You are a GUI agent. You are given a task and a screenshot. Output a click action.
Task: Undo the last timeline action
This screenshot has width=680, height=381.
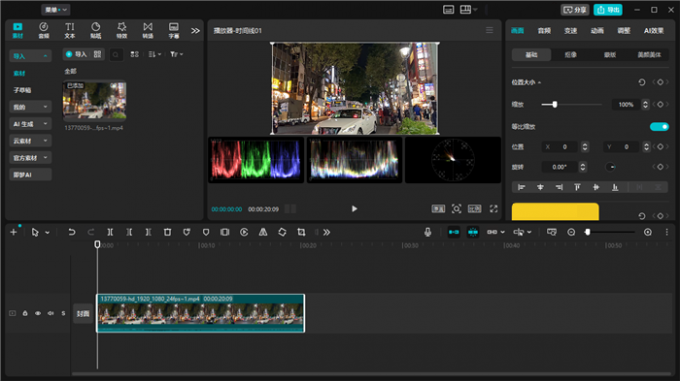point(72,232)
